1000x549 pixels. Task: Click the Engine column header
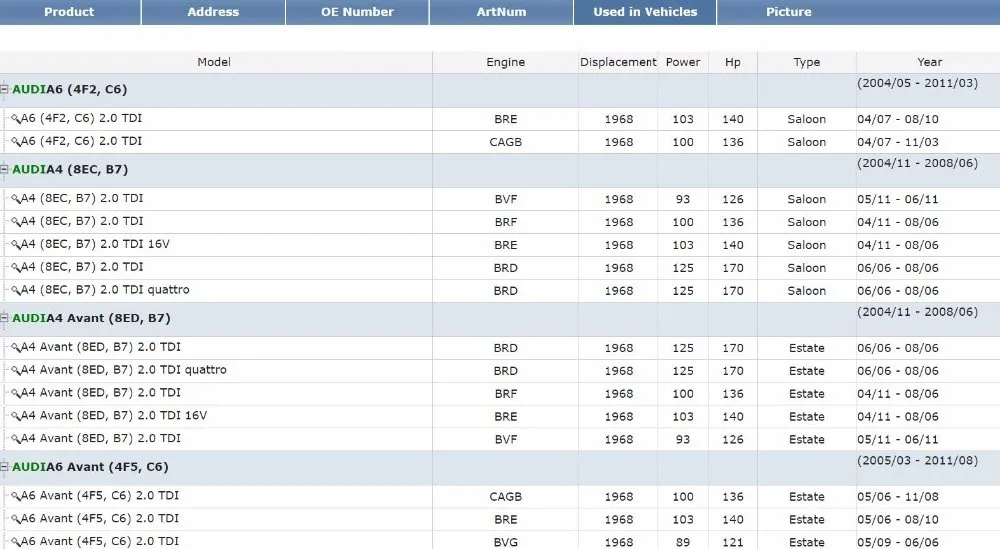(506, 62)
